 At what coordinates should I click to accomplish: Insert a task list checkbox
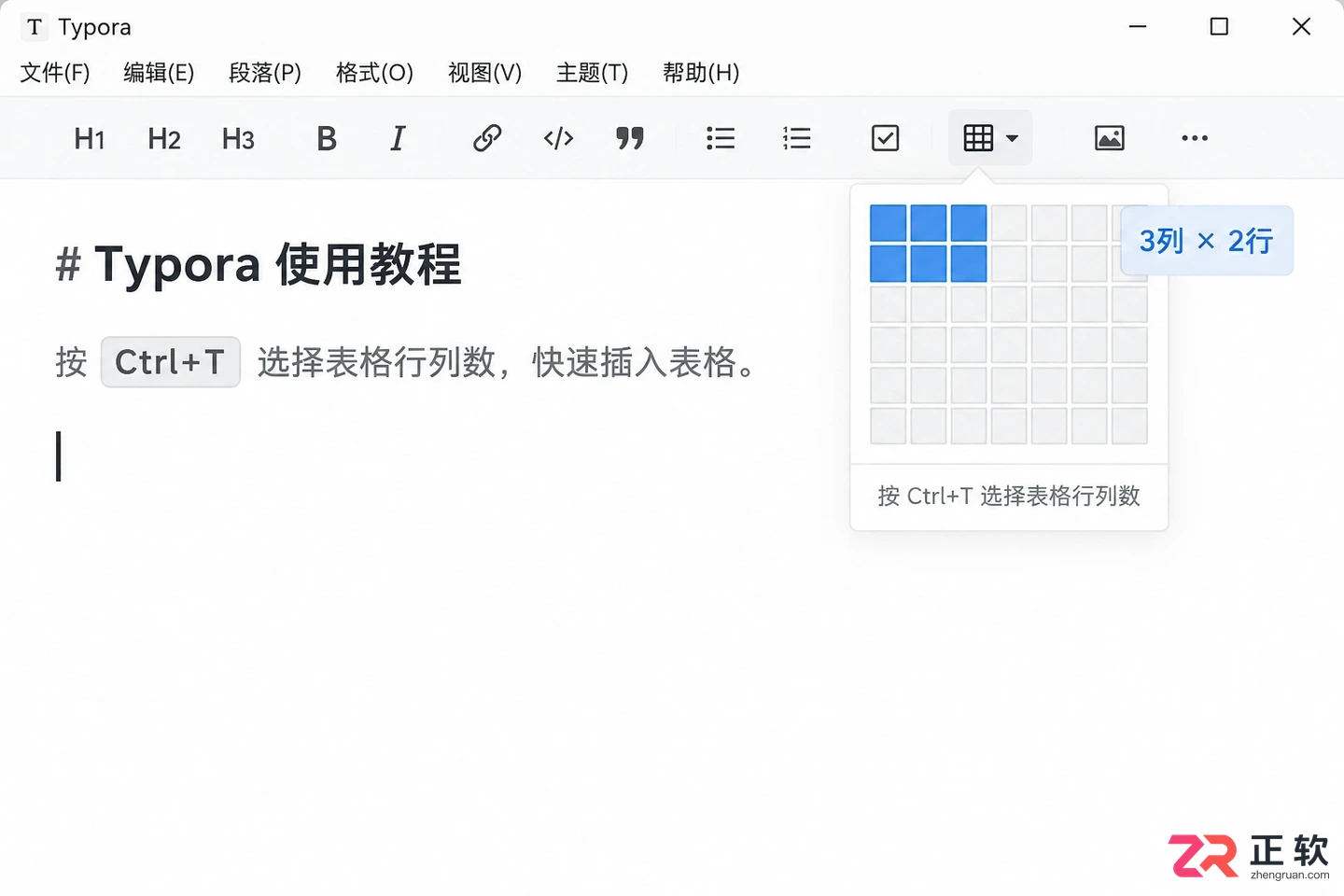pyautogui.click(x=885, y=138)
